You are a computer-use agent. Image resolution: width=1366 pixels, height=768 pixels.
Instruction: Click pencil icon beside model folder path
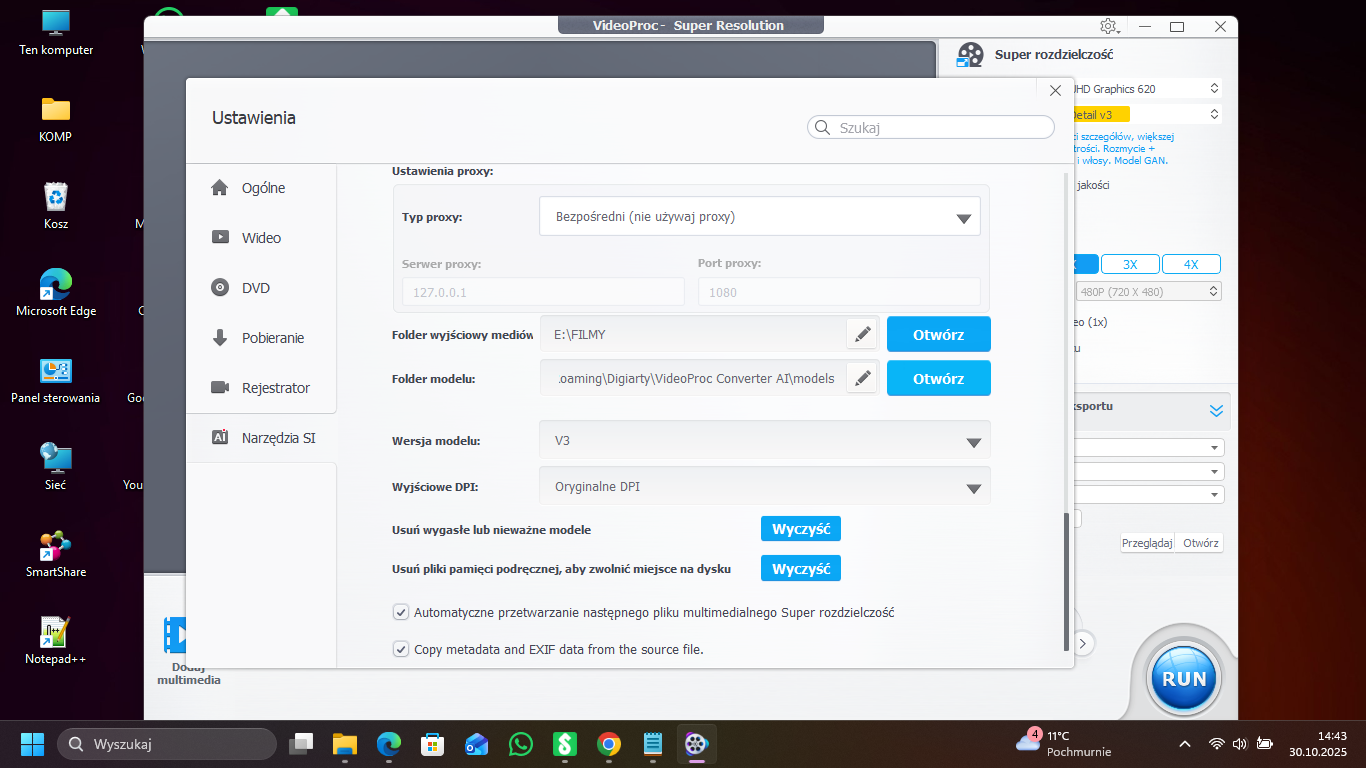862,379
